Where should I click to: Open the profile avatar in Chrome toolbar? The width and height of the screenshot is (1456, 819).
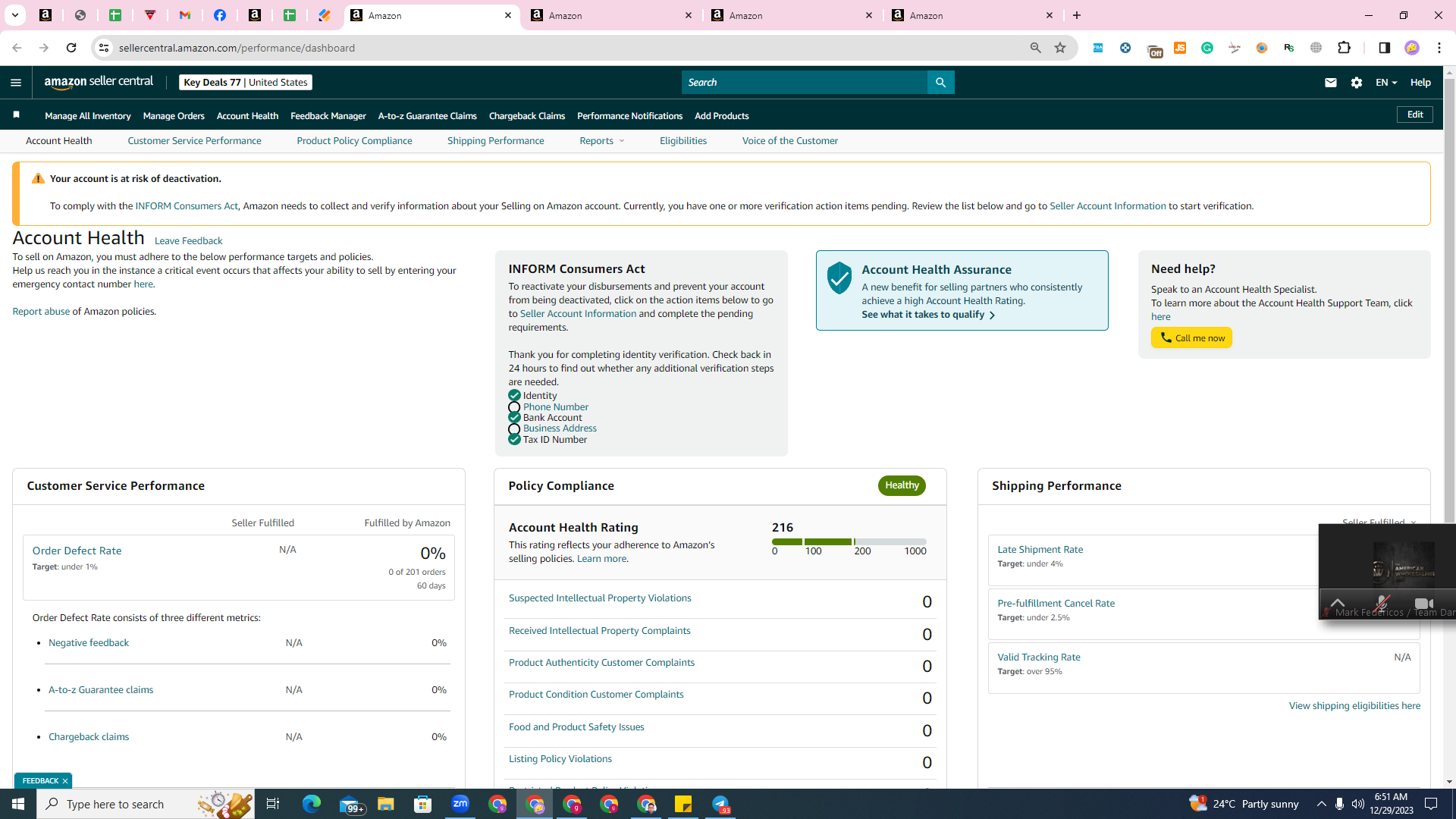tap(1411, 48)
